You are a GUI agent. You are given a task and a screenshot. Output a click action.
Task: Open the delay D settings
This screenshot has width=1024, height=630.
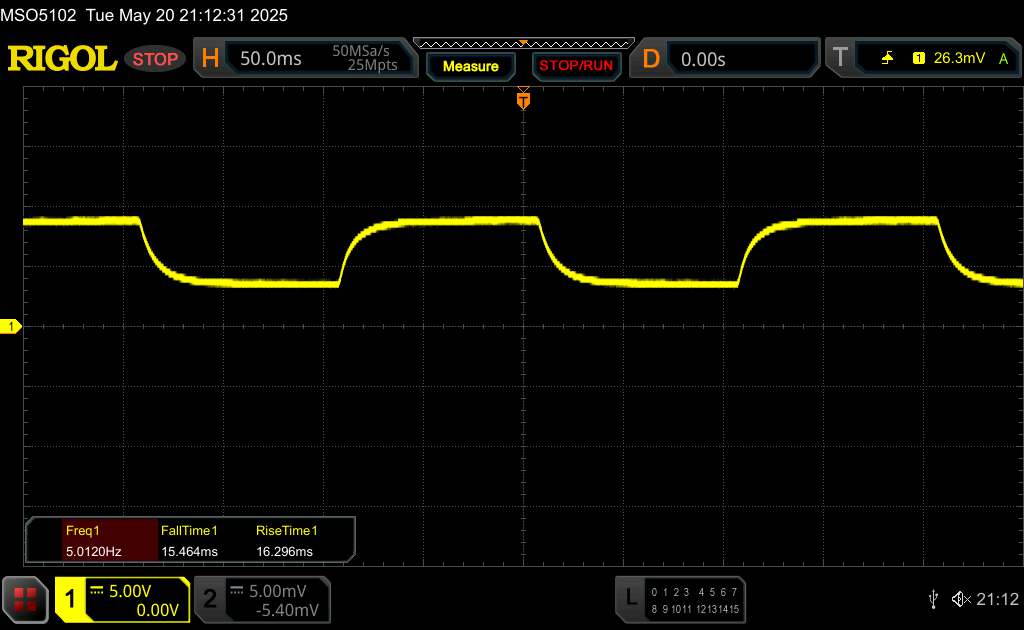(x=650, y=59)
